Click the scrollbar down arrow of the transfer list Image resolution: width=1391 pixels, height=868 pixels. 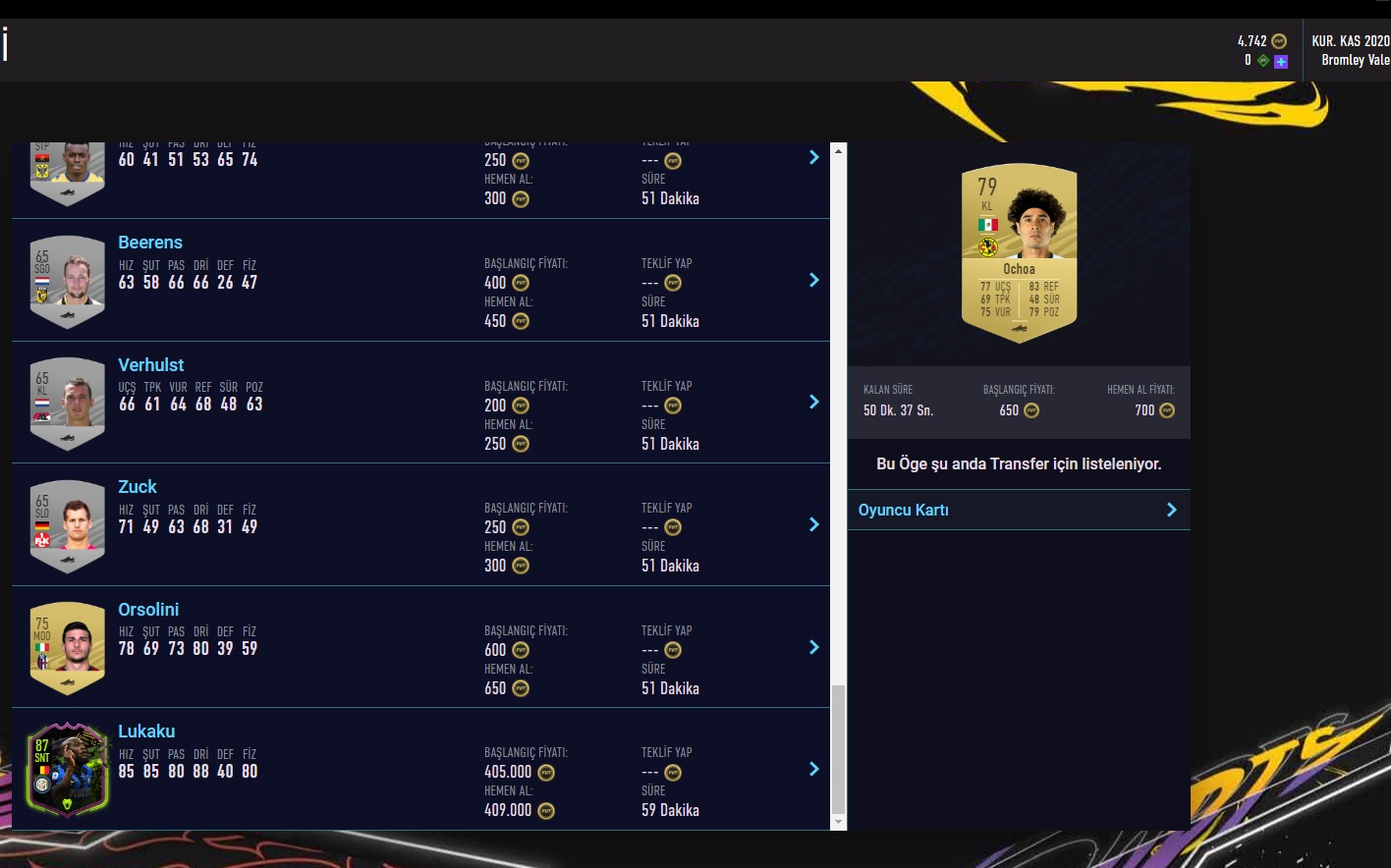(838, 822)
